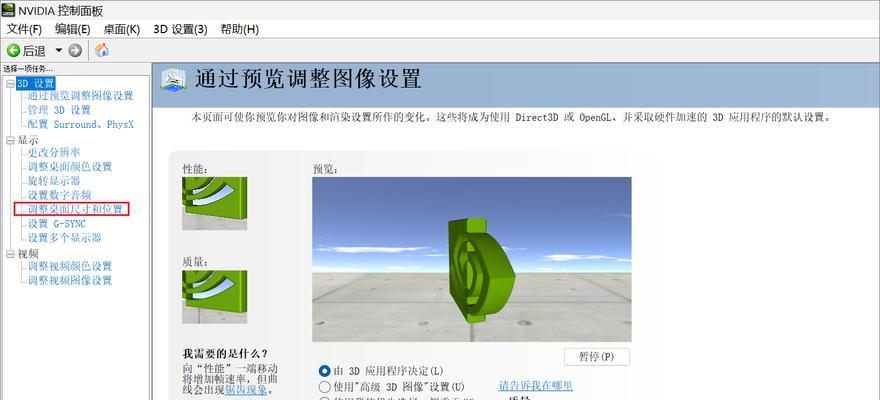Open the 请告诉我在哪里 link
The width and height of the screenshot is (880, 400).
point(535,385)
